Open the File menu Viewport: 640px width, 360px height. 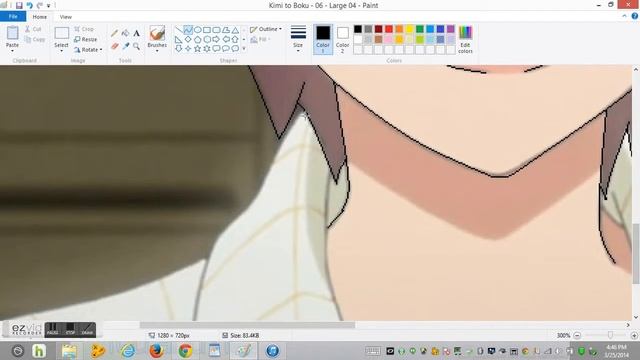pos(13,16)
